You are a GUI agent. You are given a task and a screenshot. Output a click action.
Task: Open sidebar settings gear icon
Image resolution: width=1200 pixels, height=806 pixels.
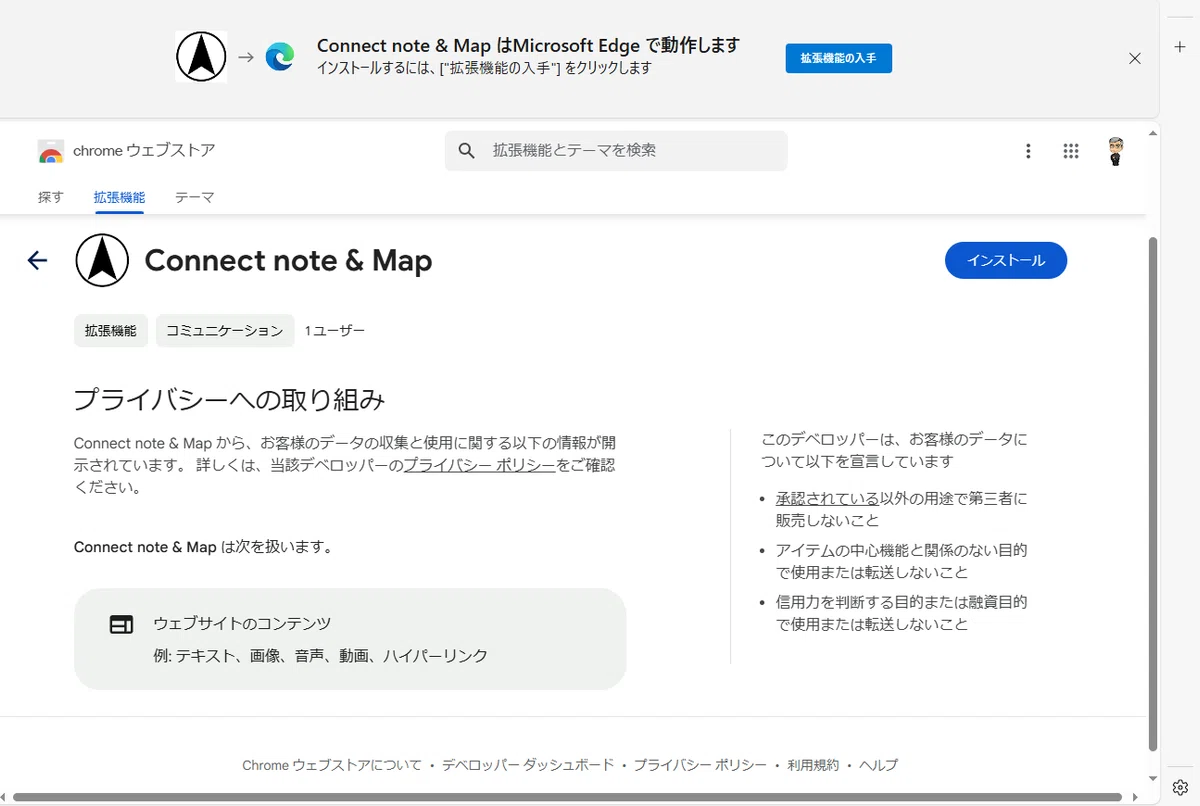[x=1180, y=787]
